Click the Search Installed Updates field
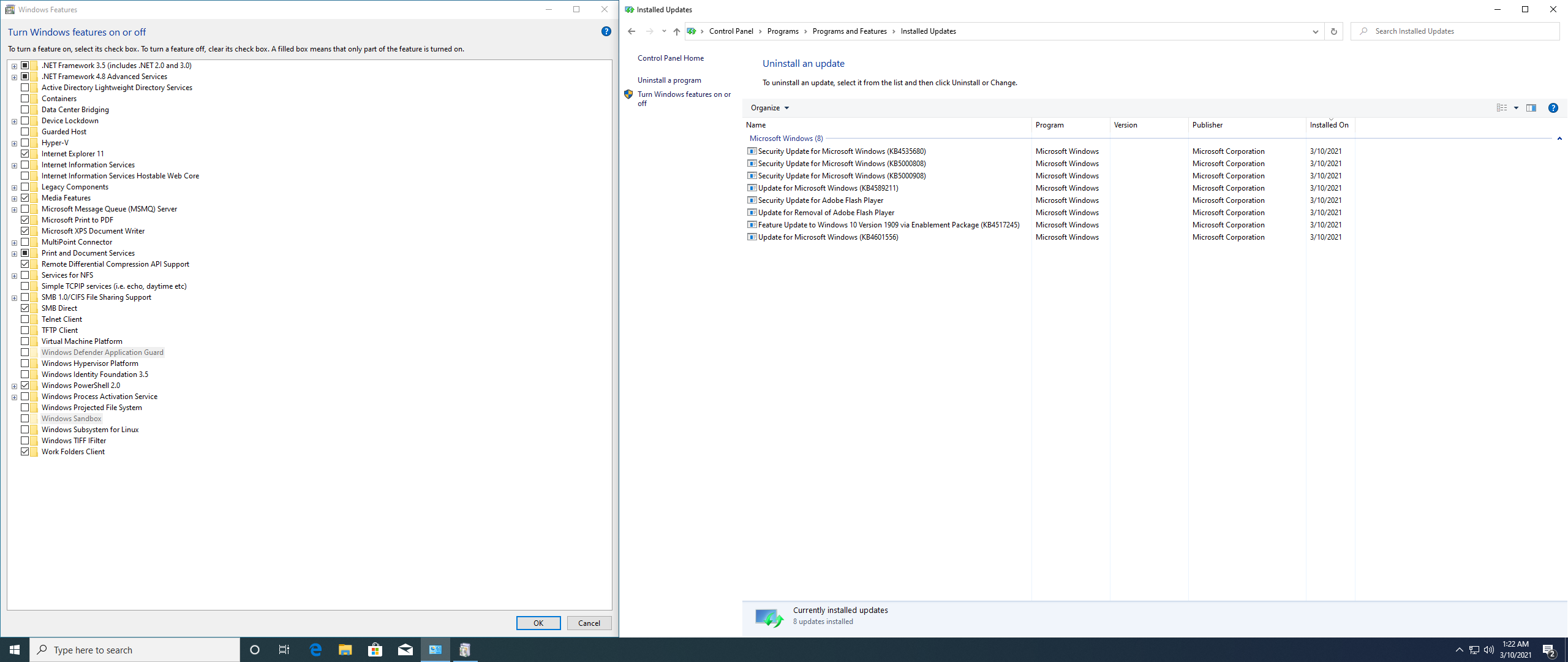 (x=1455, y=31)
